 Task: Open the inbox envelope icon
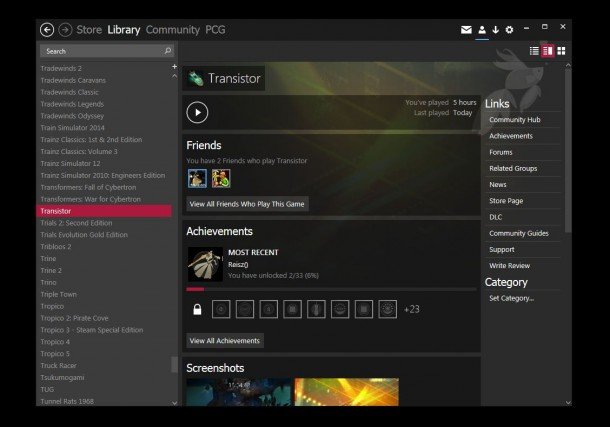coord(466,30)
